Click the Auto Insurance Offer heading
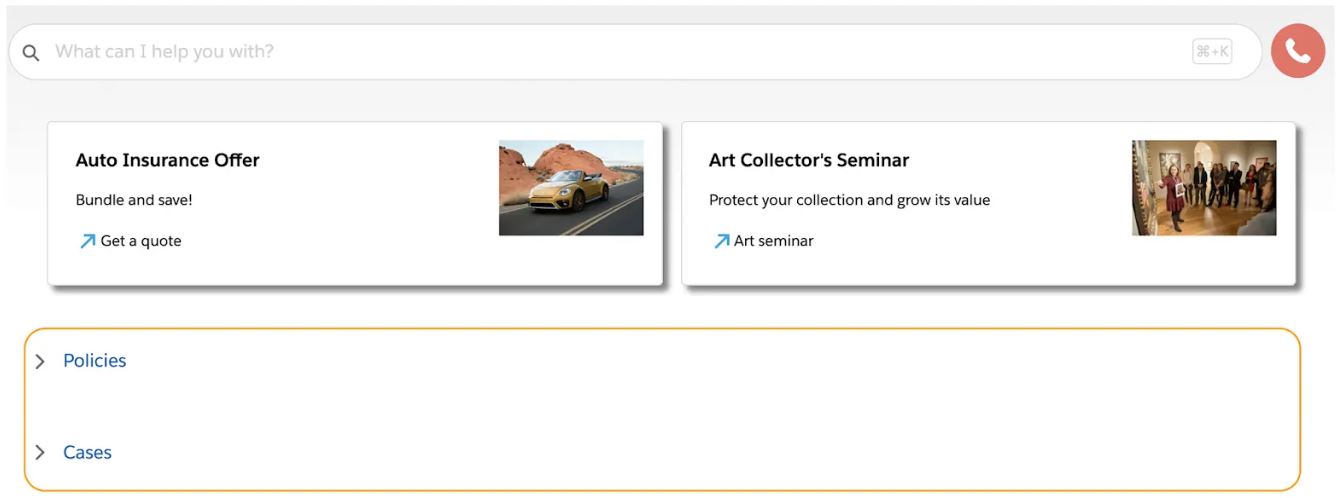The height and width of the screenshot is (498, 1336). [167, 160]
